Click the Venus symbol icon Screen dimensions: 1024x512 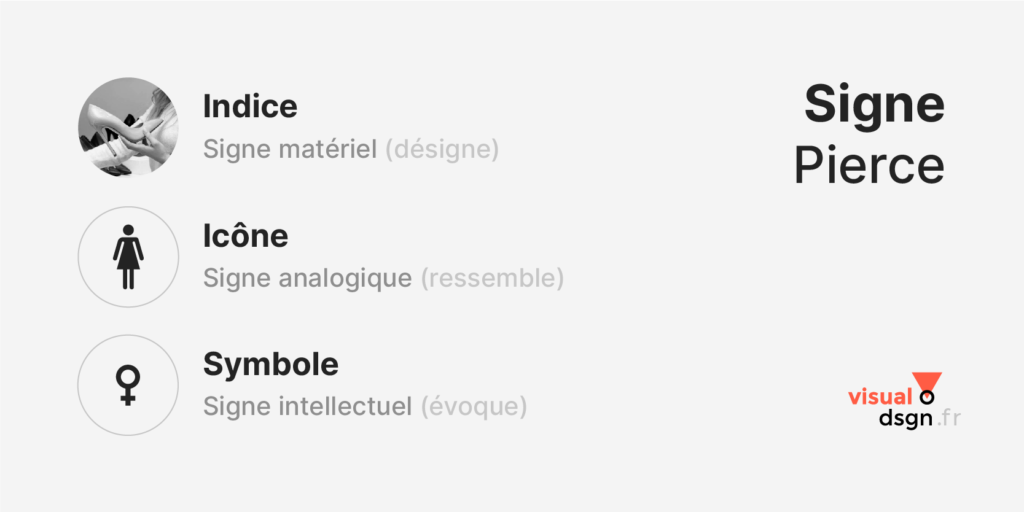pos(128,385)
